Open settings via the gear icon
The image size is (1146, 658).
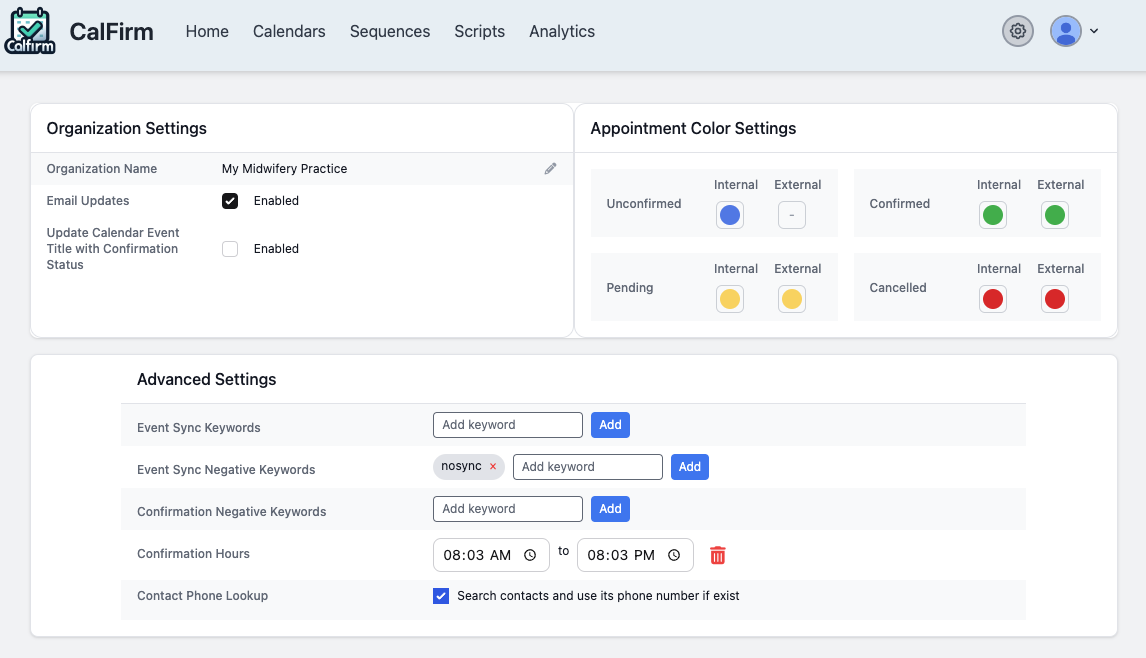click(1017, 31)
